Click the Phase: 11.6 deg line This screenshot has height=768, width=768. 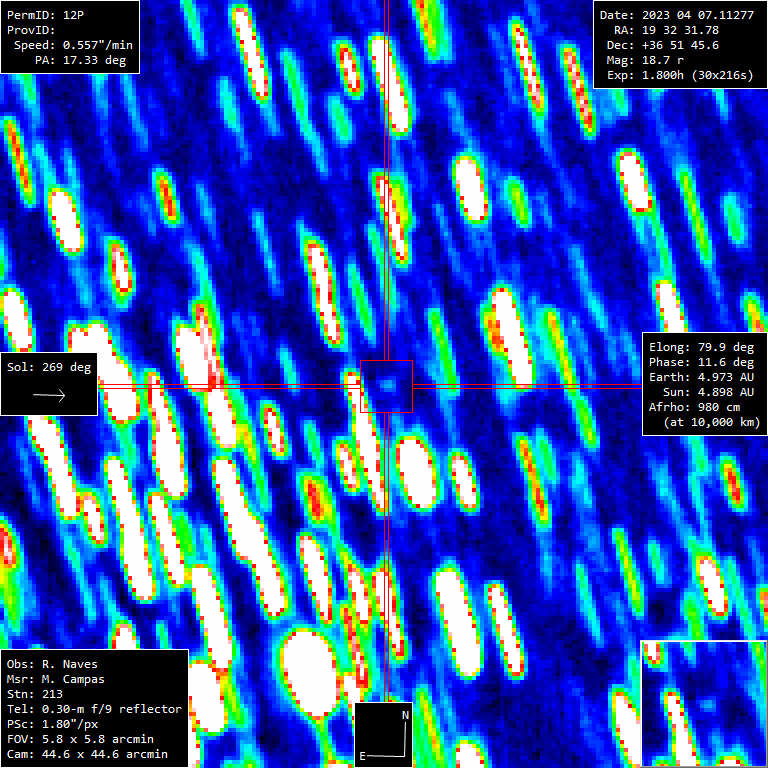(x=701, y=362)
